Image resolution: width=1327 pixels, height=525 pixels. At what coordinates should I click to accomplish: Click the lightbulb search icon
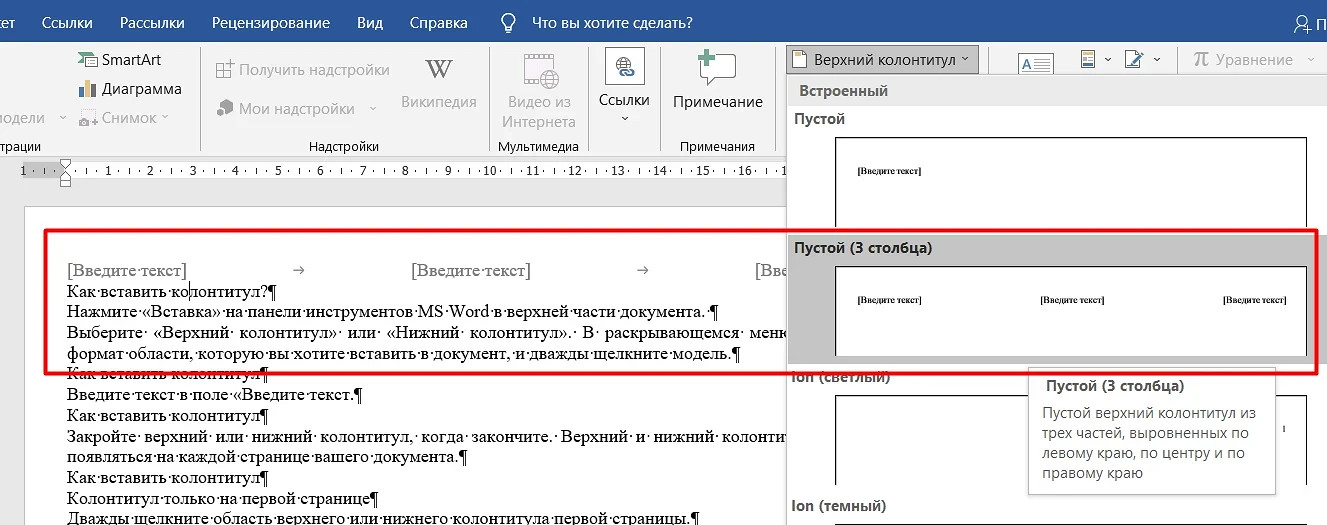click(x=509, y=22)
